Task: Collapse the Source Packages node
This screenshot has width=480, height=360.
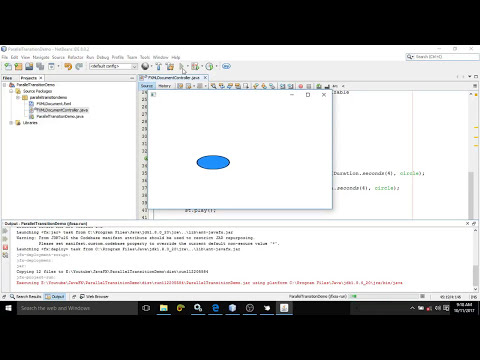Action: [11, 91]
